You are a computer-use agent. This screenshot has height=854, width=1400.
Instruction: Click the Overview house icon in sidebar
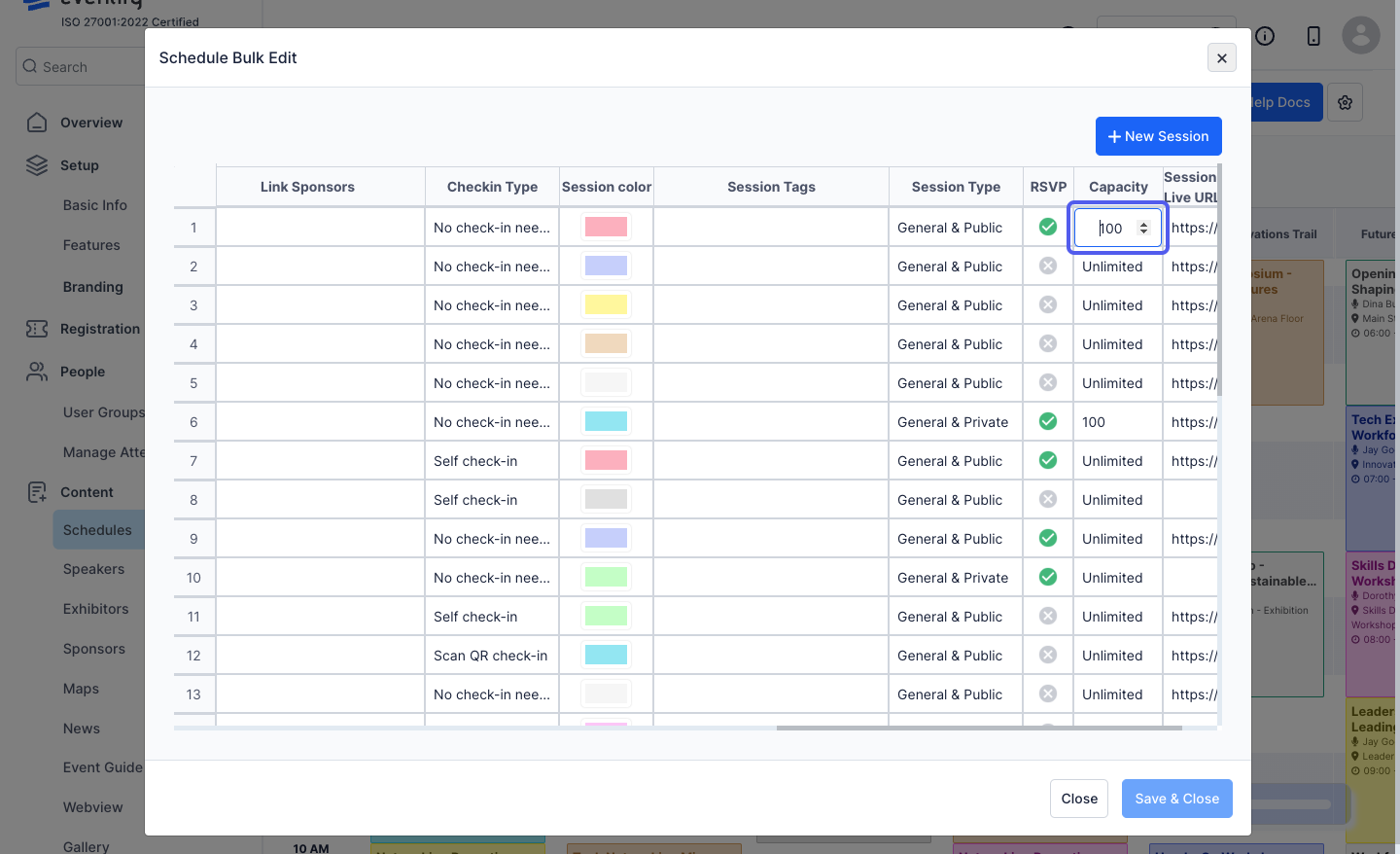pyautogui.click(x=37, y=123)
